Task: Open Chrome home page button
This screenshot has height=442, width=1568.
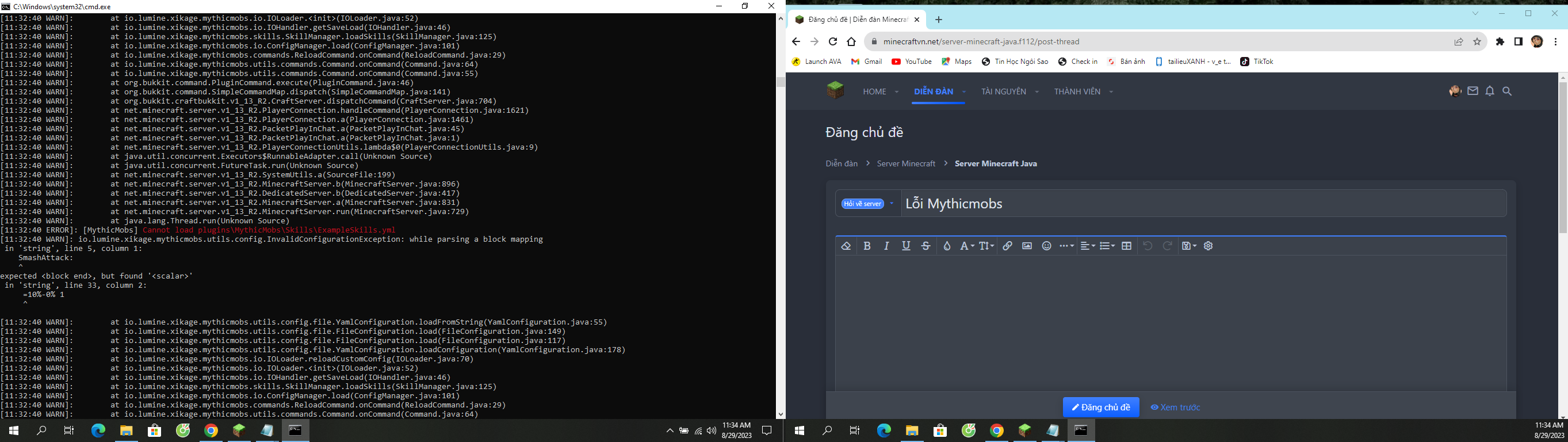Action: pos(851,41)
